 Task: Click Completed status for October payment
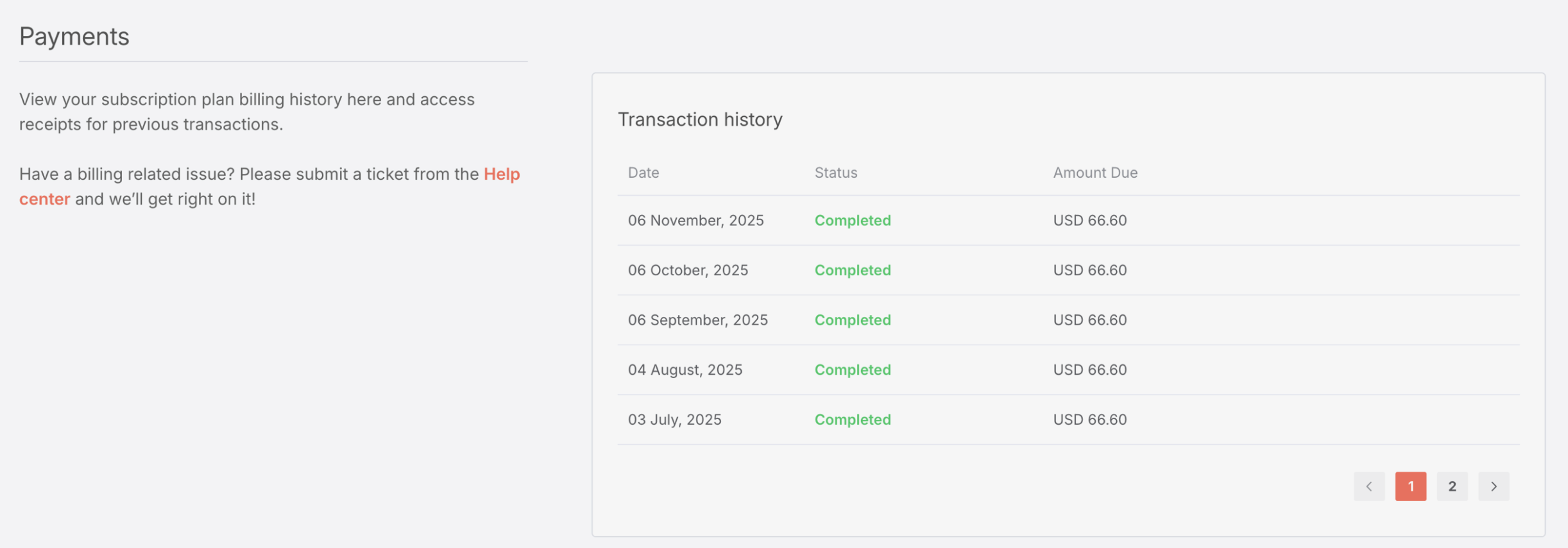[x=852, y=270]
